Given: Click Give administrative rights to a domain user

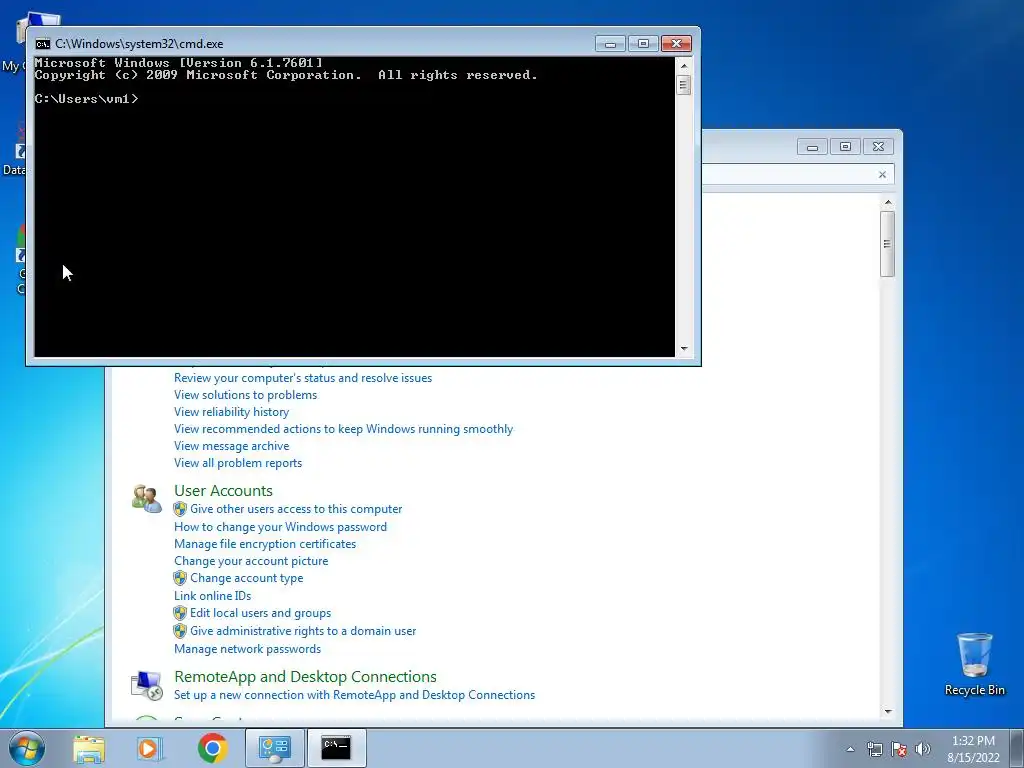Looking at the screenshot, I should pos(303,631).
